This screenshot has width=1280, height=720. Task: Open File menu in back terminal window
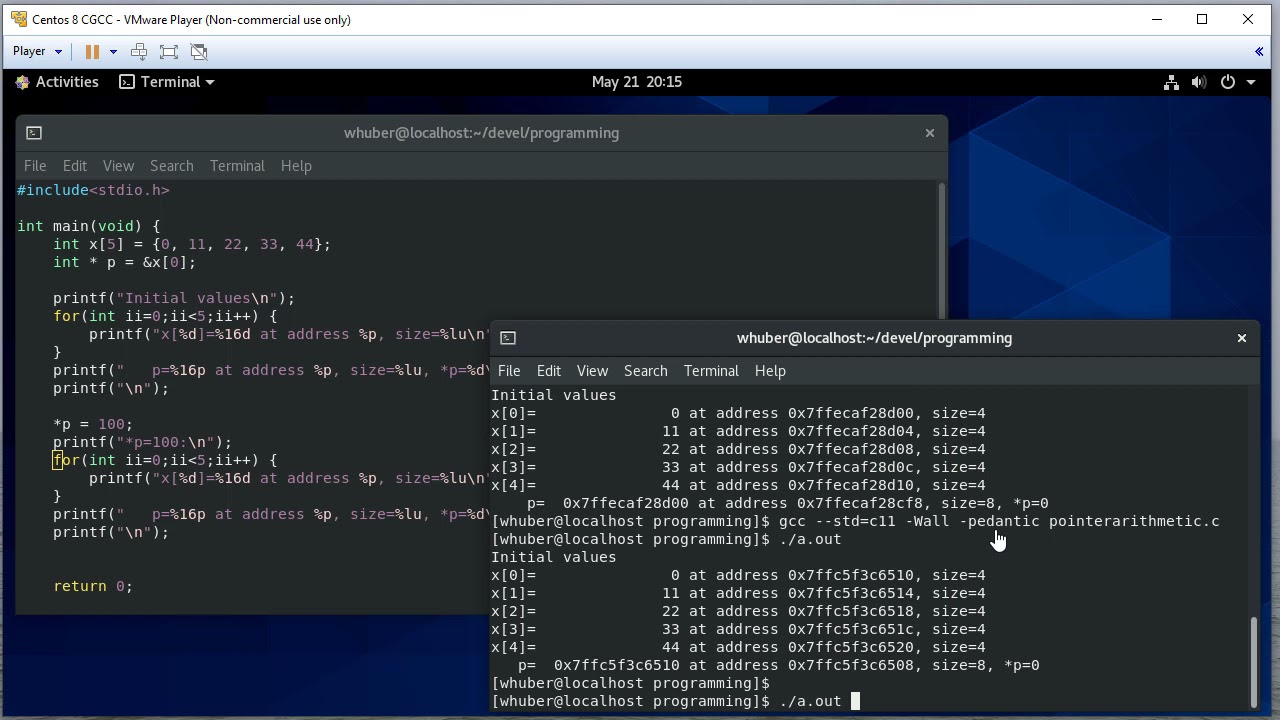pos(35,166)
